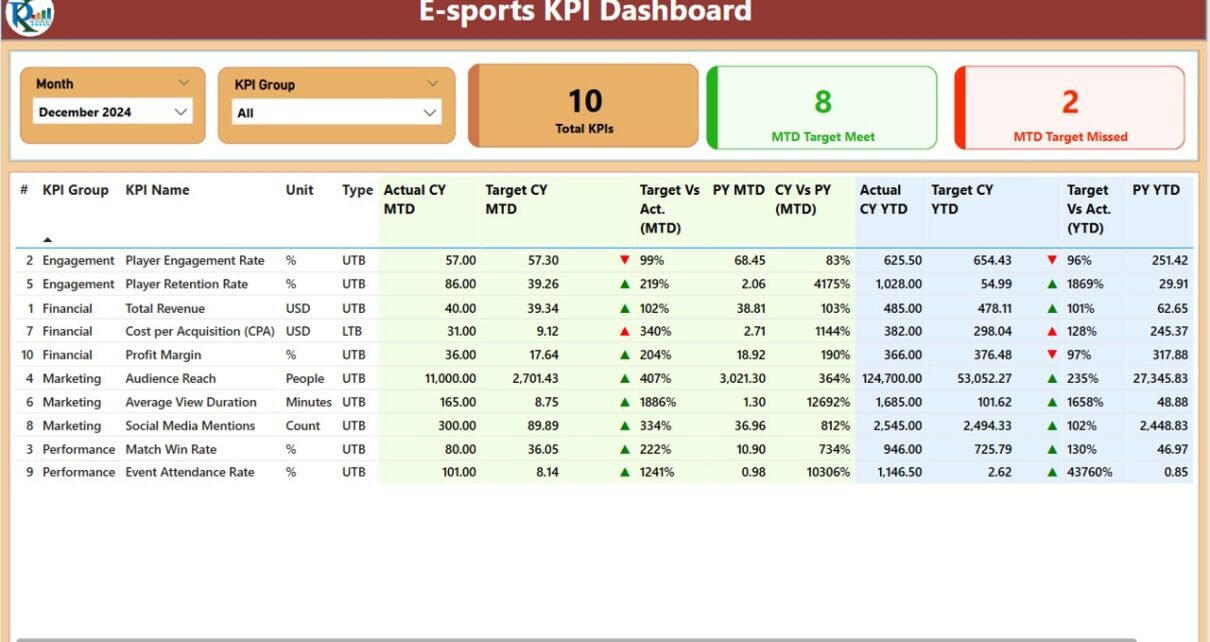Click red down arrow in Player Engagement Rate row
This screenshot has height=642, width=1210.
[625, 261]
